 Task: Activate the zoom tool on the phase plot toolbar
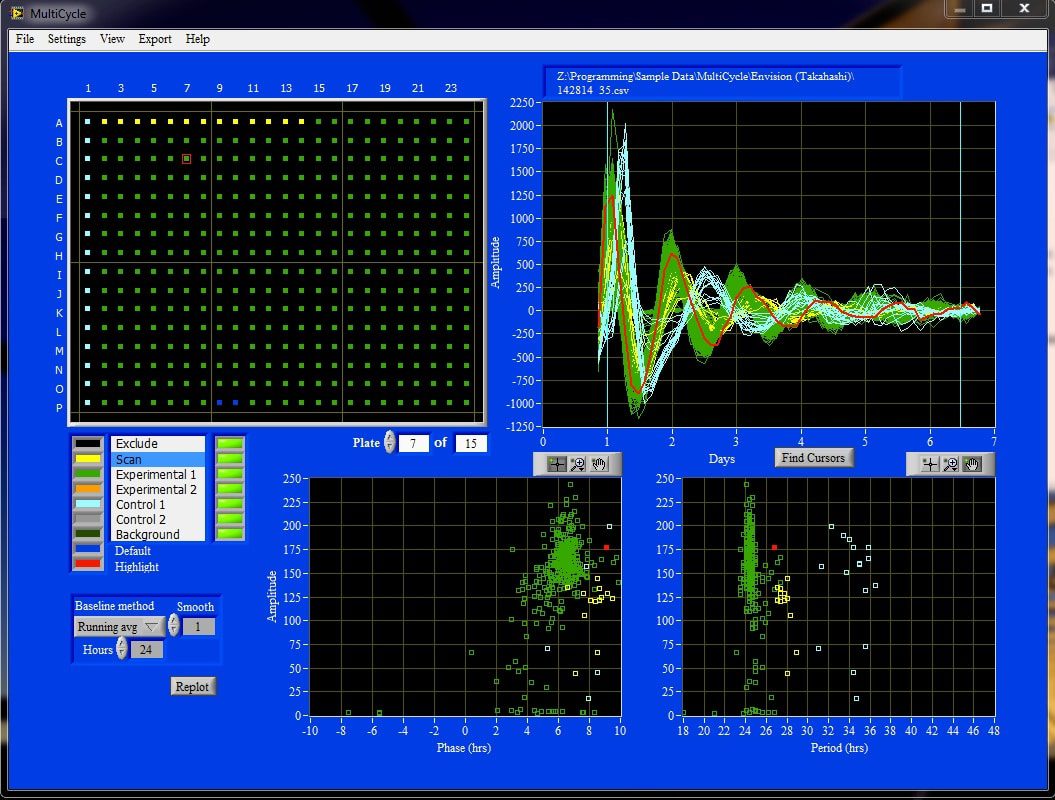578,462
